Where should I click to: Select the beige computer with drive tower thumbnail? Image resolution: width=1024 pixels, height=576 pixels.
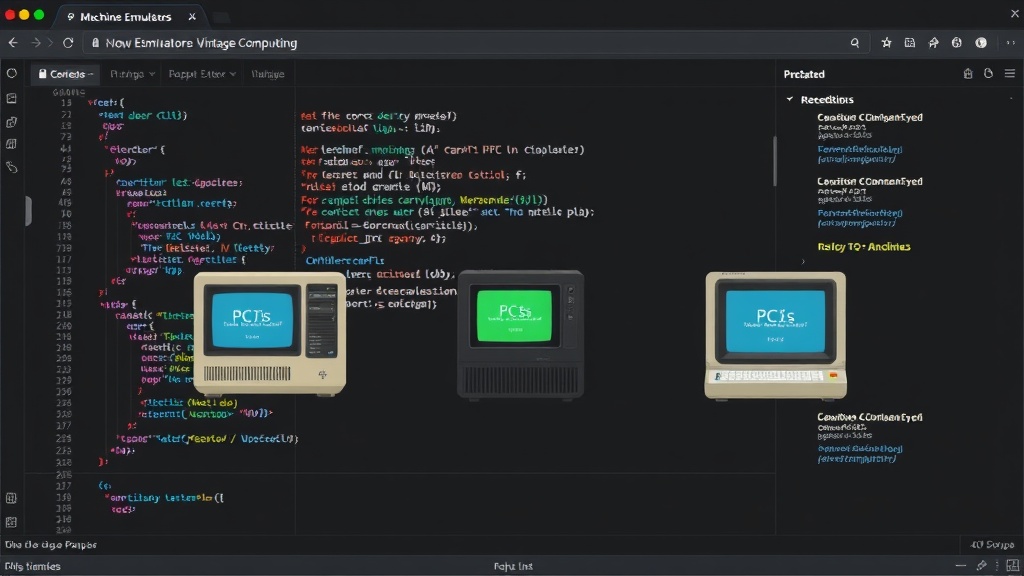tap(270, 334)
